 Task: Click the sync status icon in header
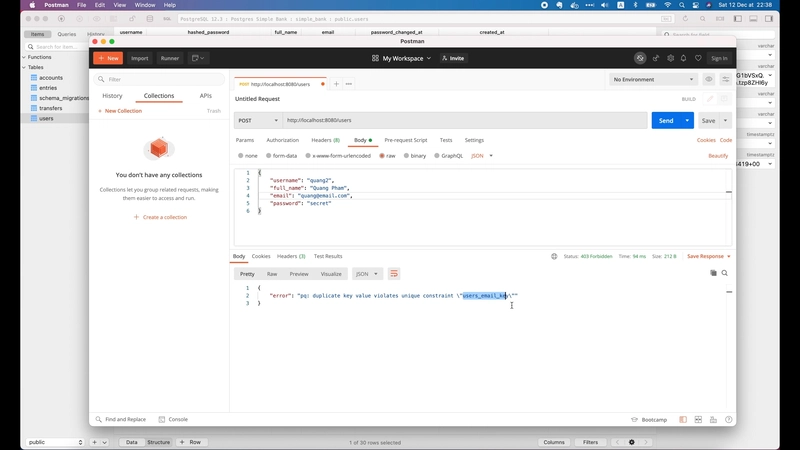coord(640,58)
